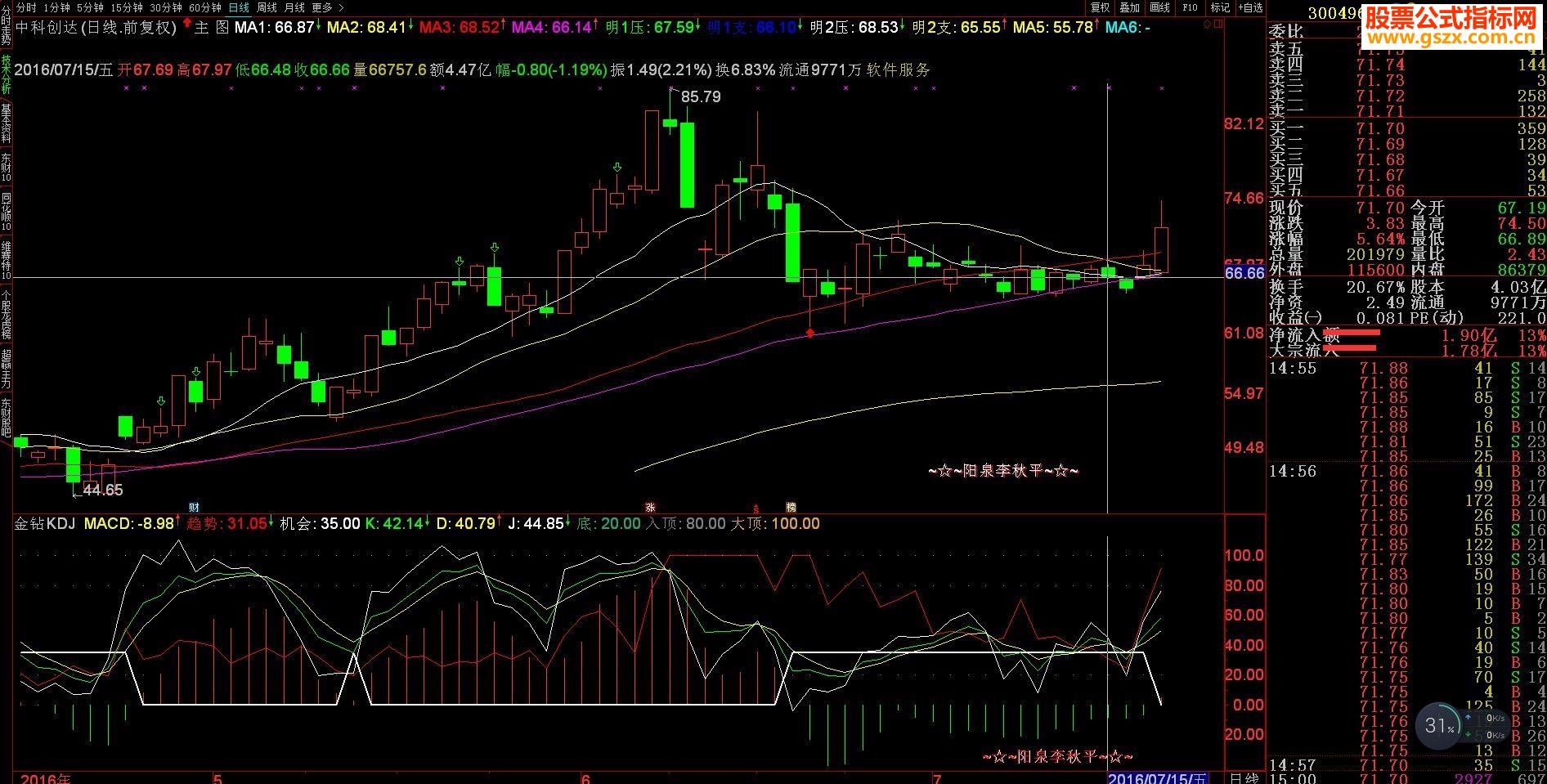
Task: Click the MA5: 55.78 value
Action: [x=1053, y=27]
